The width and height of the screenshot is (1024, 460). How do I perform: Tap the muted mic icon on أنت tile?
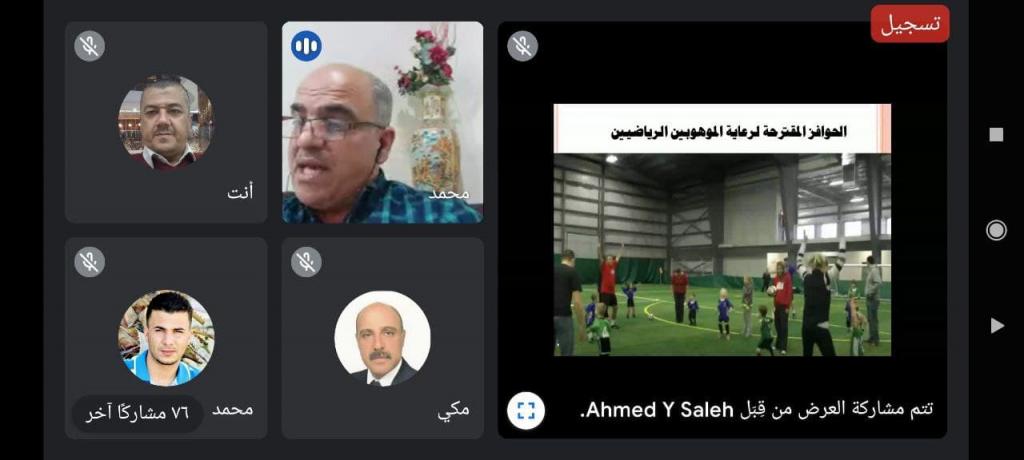(89, 46)
